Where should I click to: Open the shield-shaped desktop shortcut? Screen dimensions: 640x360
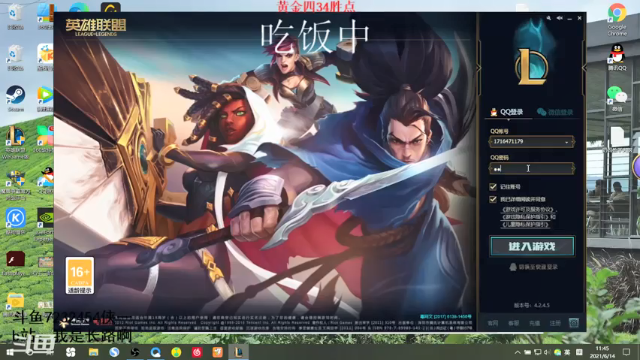[x=16, y=184]
